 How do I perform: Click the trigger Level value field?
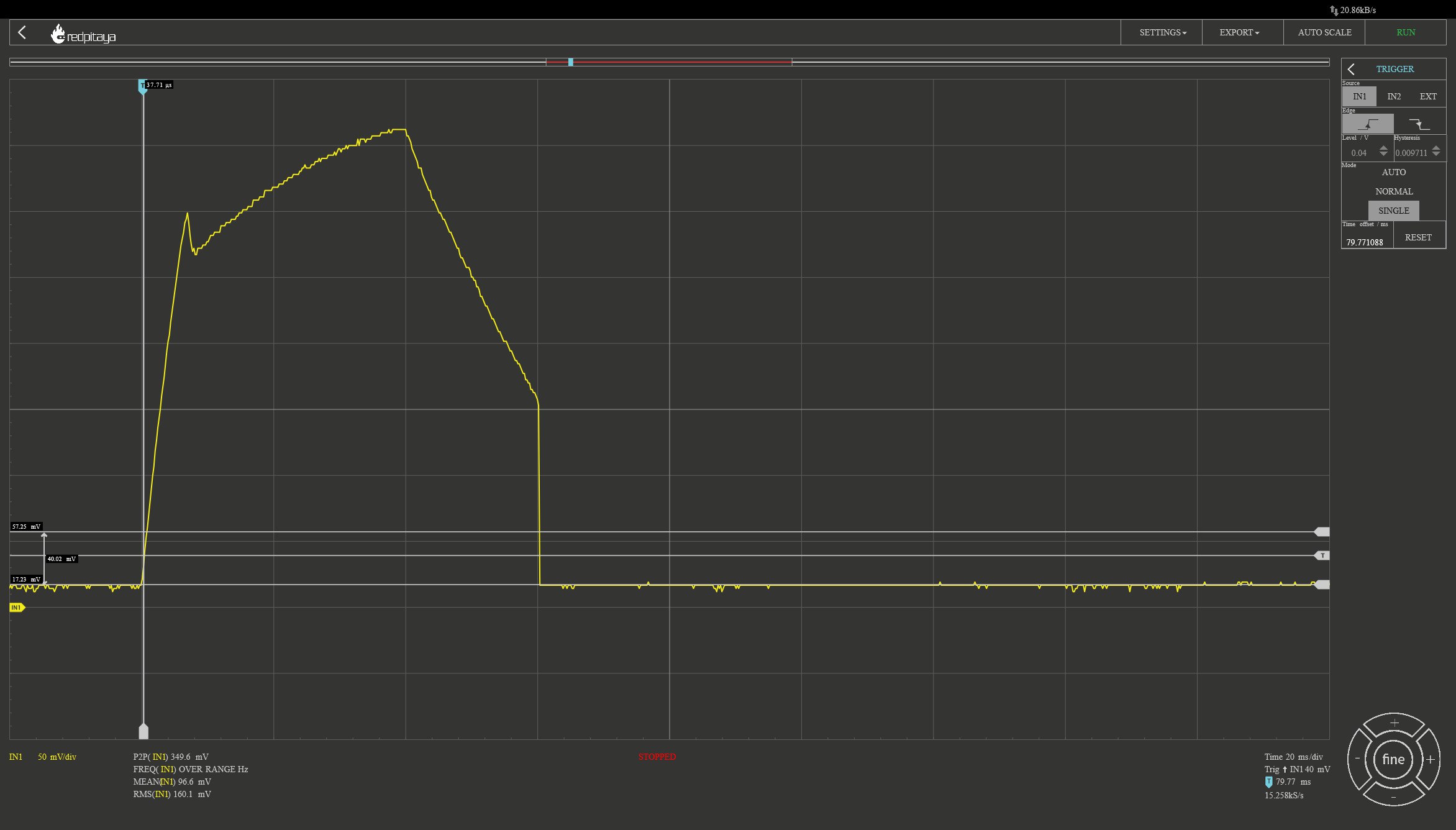(1360, 153)
